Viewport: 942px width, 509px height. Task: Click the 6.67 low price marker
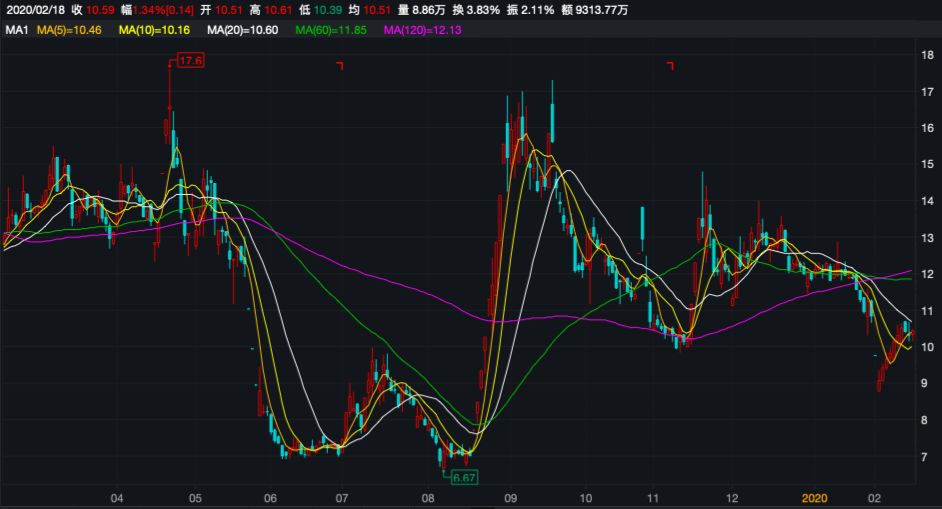[x=464, y=478]
